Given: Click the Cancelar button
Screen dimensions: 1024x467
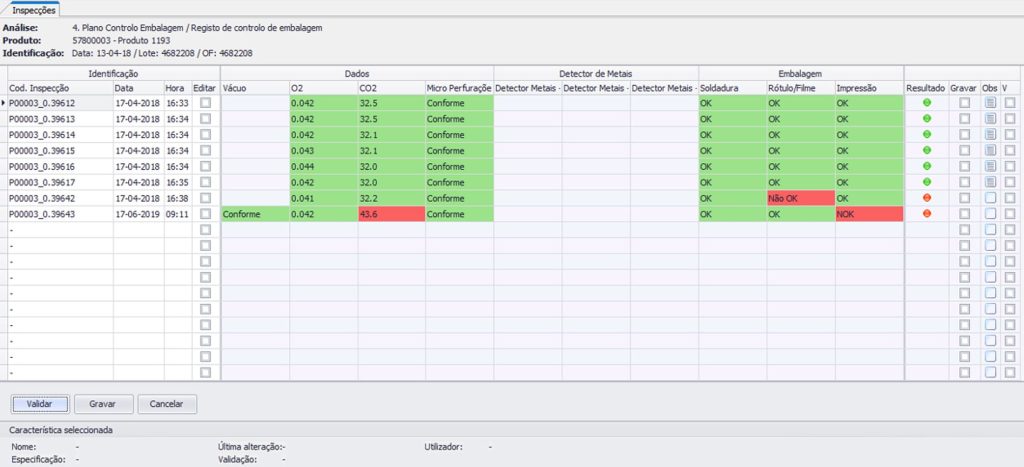Looking at the screenshot, I should point(166,404).
